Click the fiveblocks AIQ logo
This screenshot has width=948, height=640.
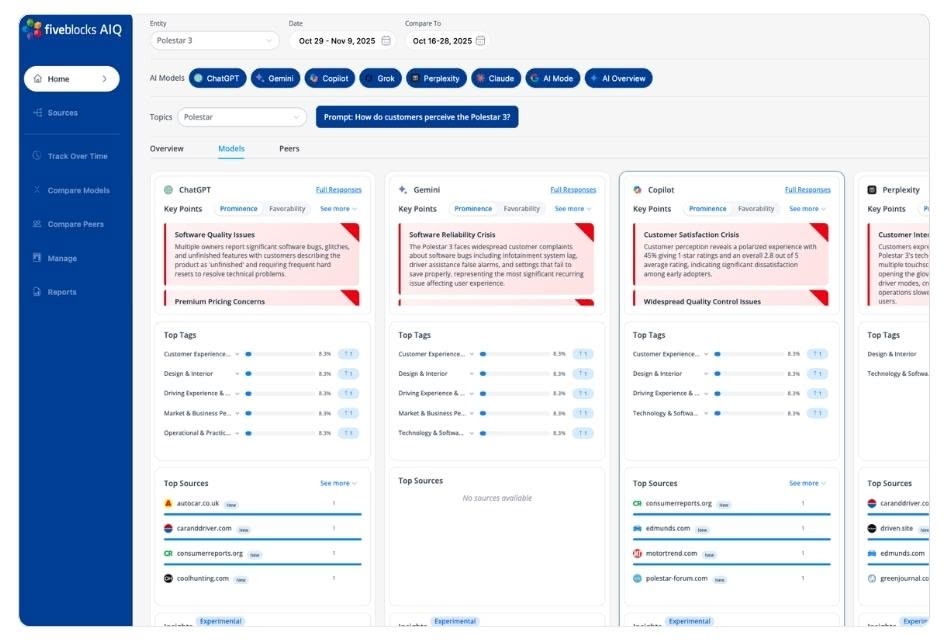point(72,29)
